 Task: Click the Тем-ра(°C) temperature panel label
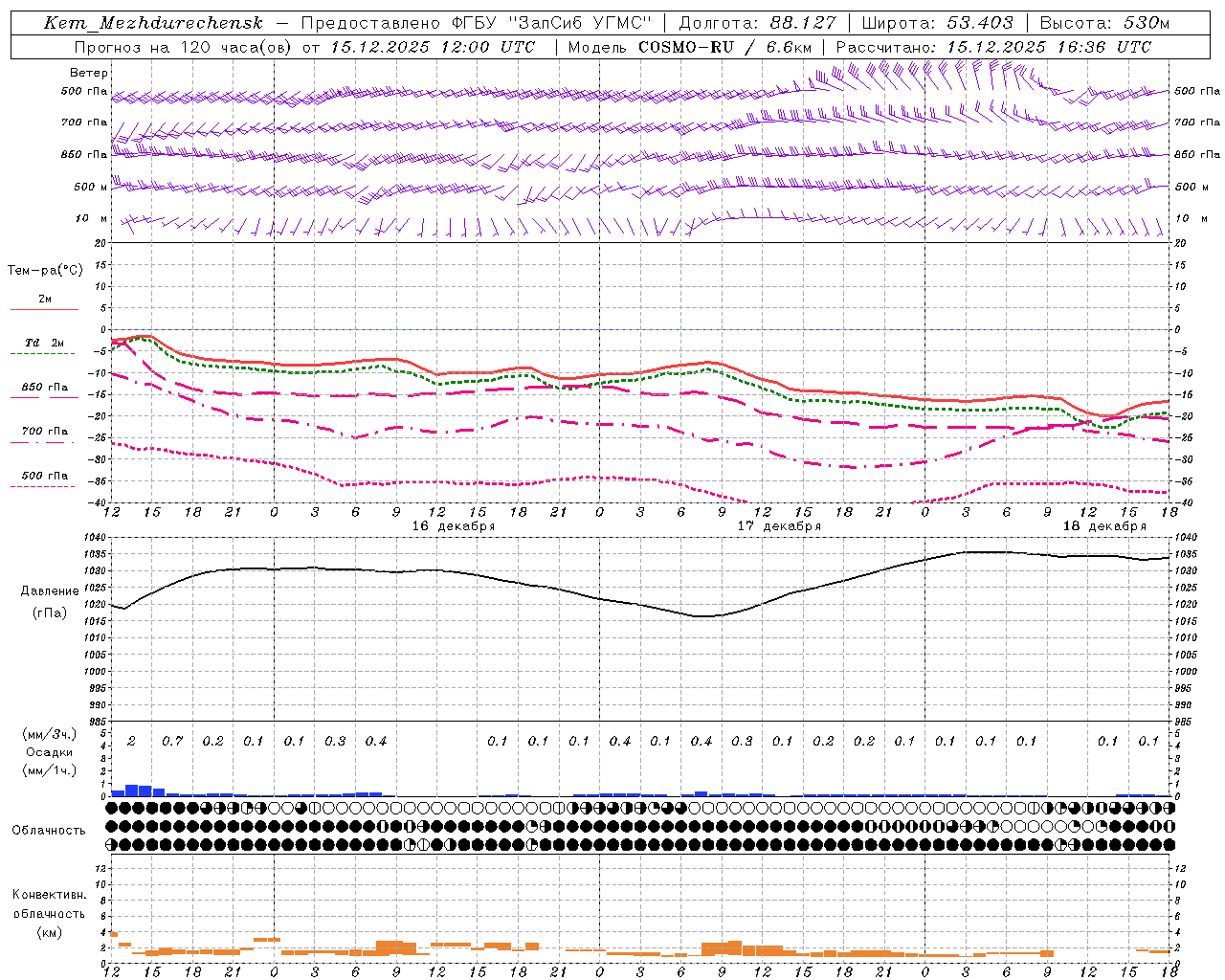[45, 271]
